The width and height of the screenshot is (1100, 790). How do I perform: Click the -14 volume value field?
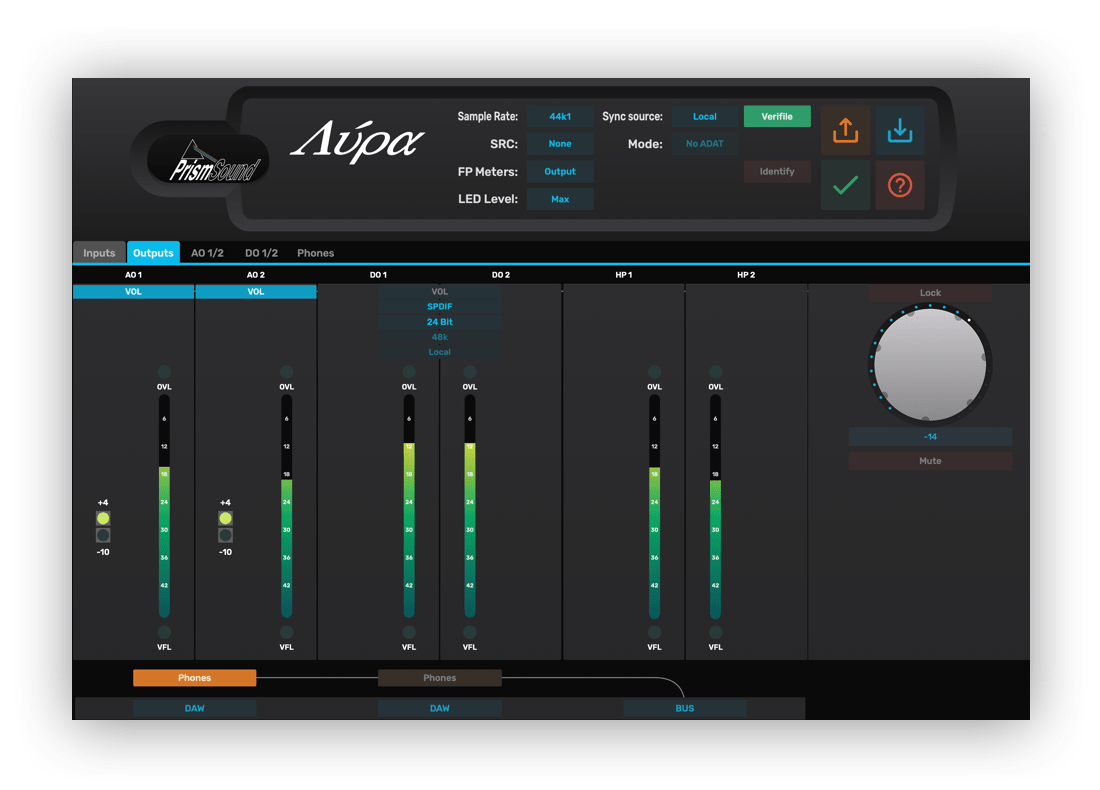click(x=930, y=437)
